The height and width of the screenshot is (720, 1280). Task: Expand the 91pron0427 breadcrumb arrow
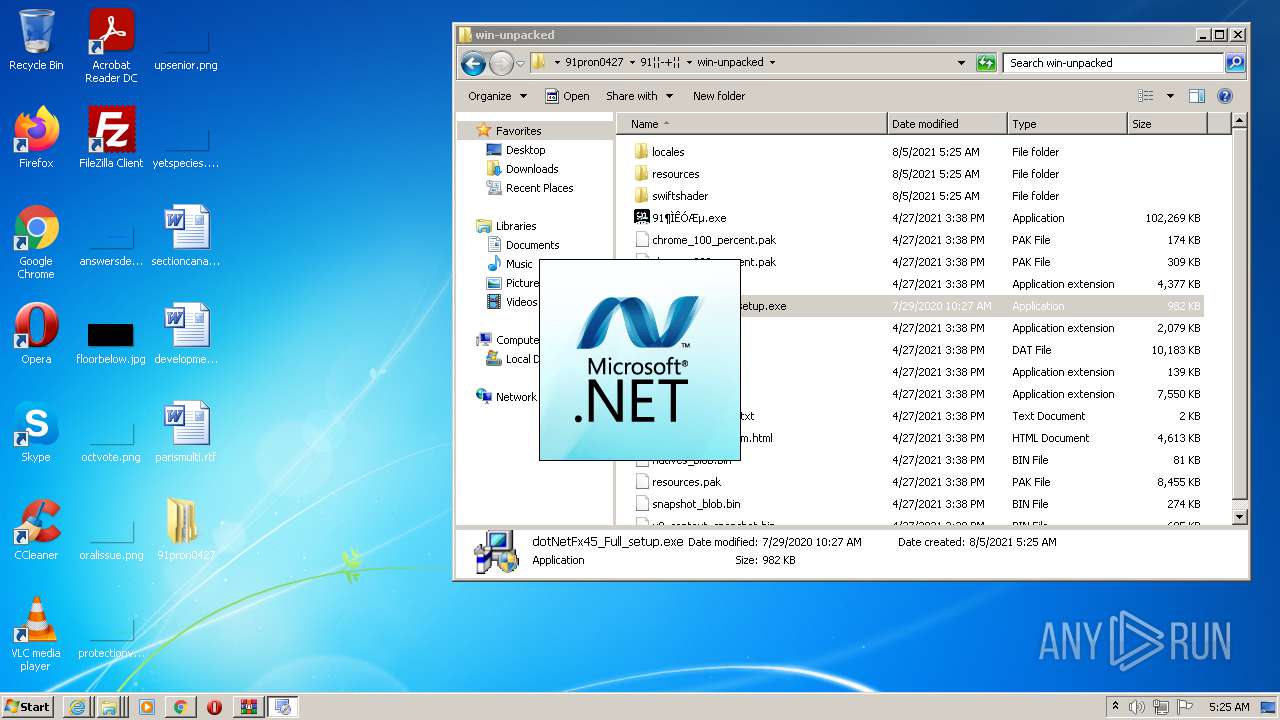point(631,62)
